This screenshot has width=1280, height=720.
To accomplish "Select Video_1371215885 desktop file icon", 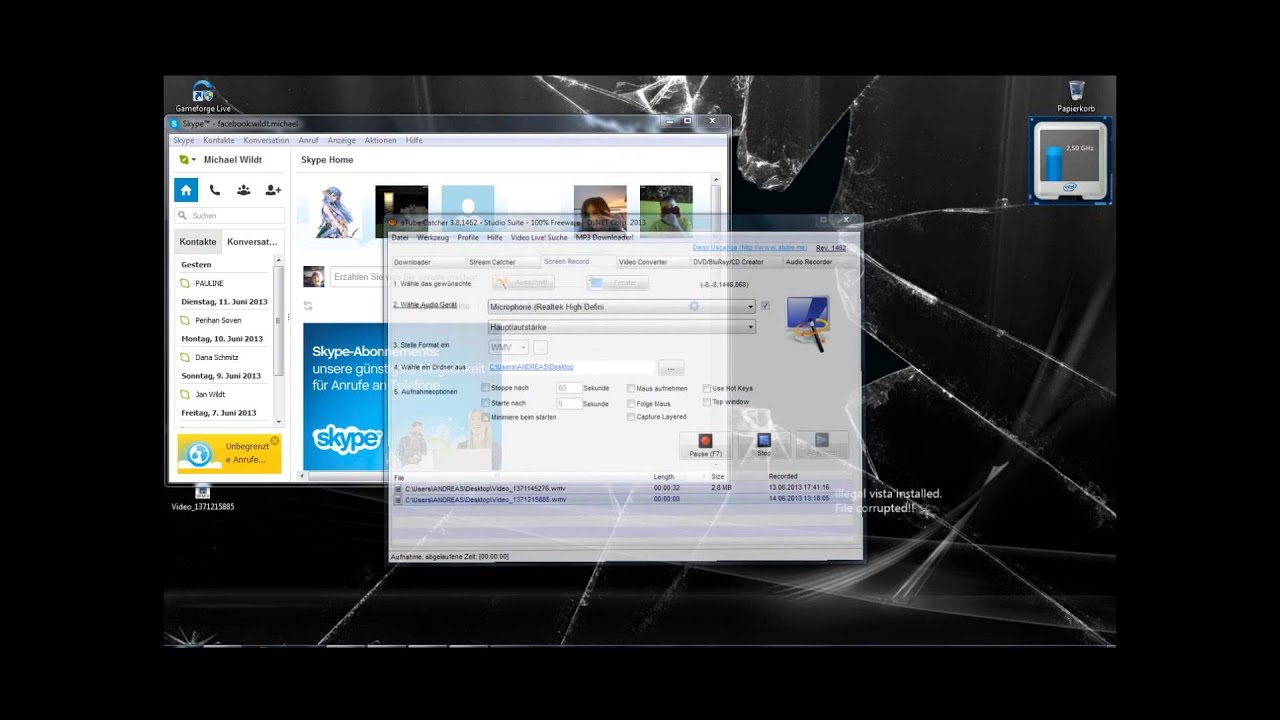I will coord(203,497).
